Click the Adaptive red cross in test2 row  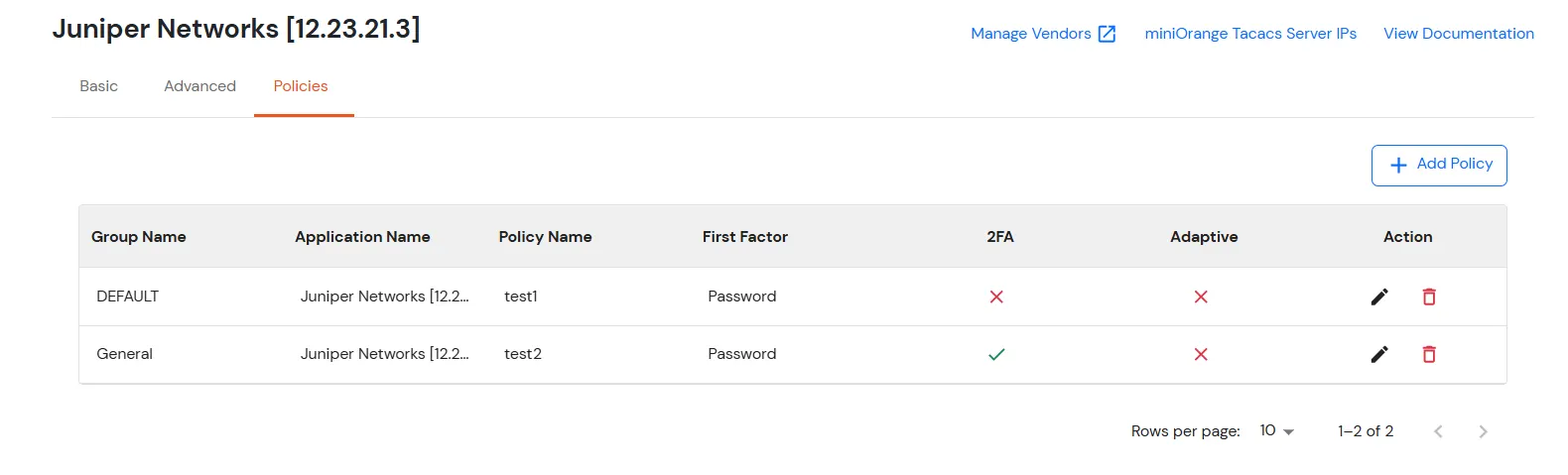tap(1201, 354)
